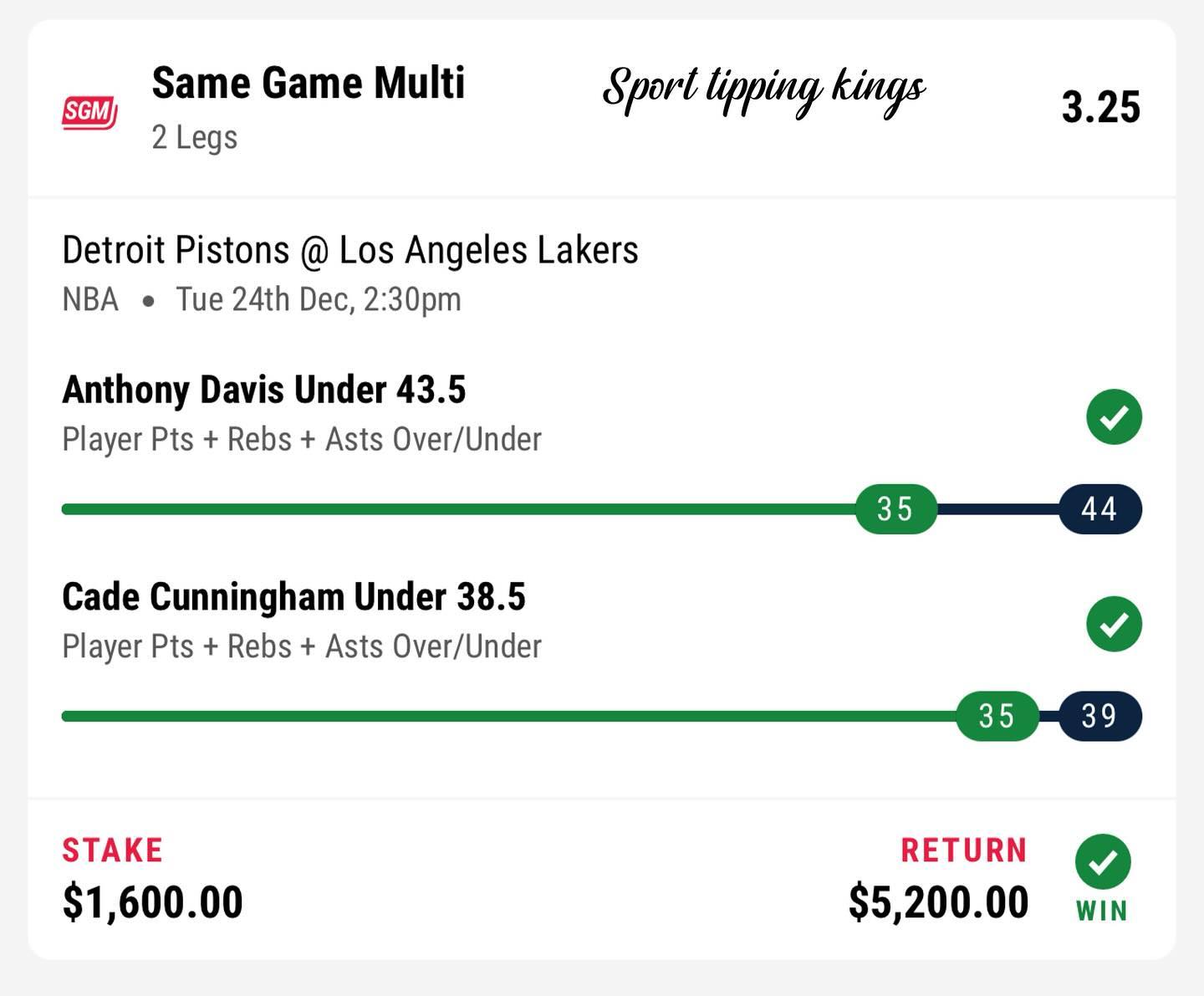Click the NBA Tue 24th Dec date line
The height and width of the screenshot is (996, 1204).
(x=262, y=299)
